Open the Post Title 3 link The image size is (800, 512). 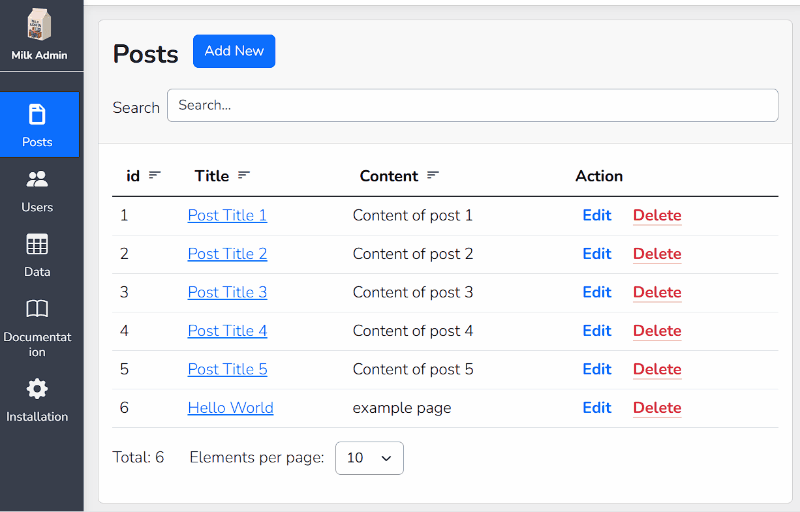pyautogui.click(x=227, y=292)
